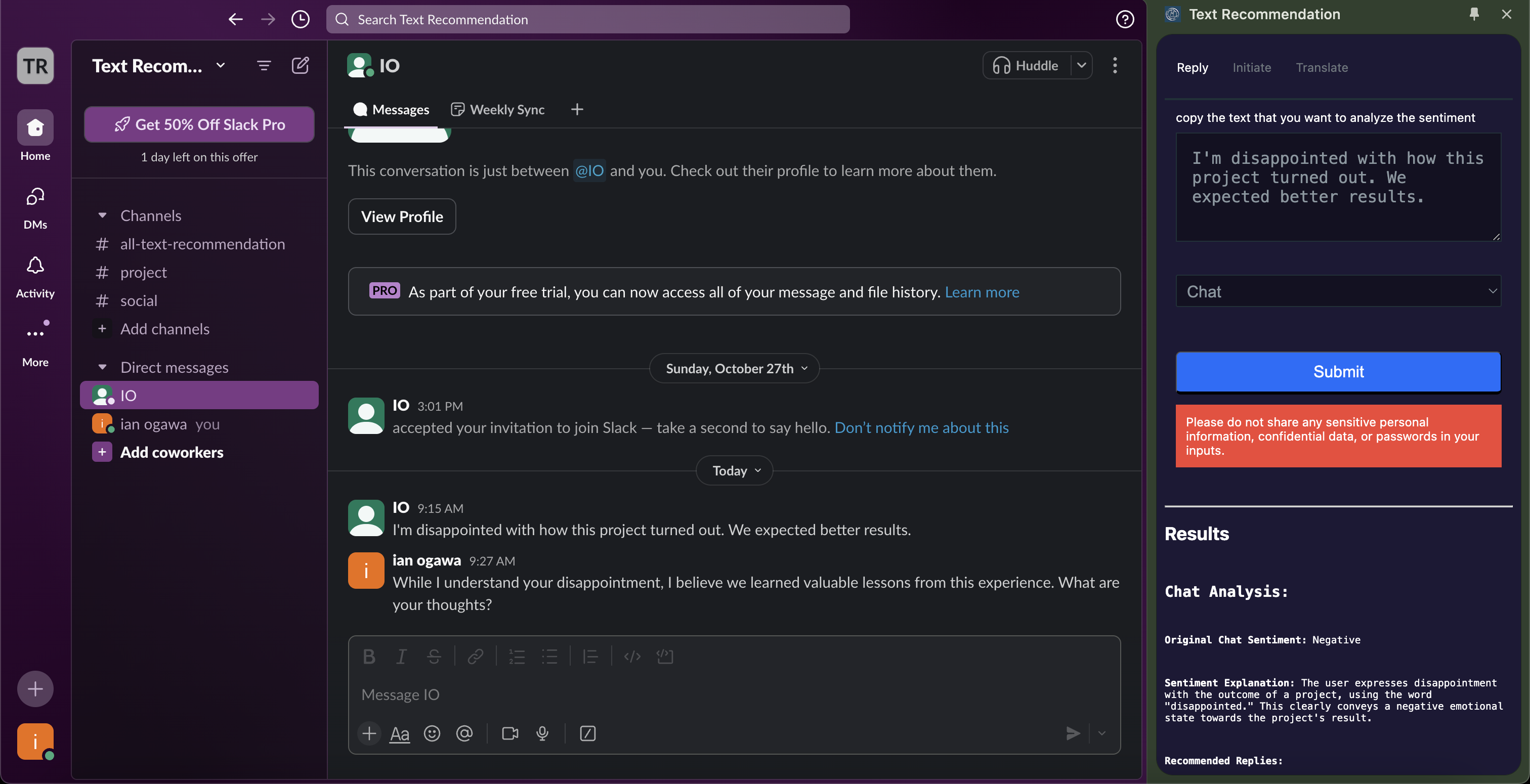The height and width of the screenshot is (784, 1530).
Task: Open the Weekly Sync tab
Action: point(498,110)
